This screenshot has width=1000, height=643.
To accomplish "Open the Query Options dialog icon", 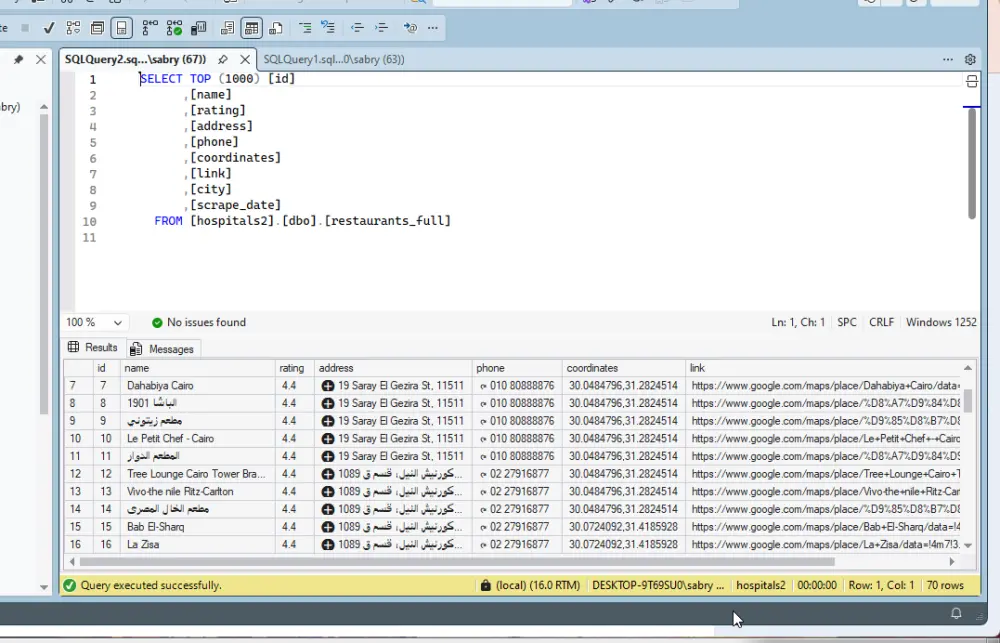I will tap(98, 28).
